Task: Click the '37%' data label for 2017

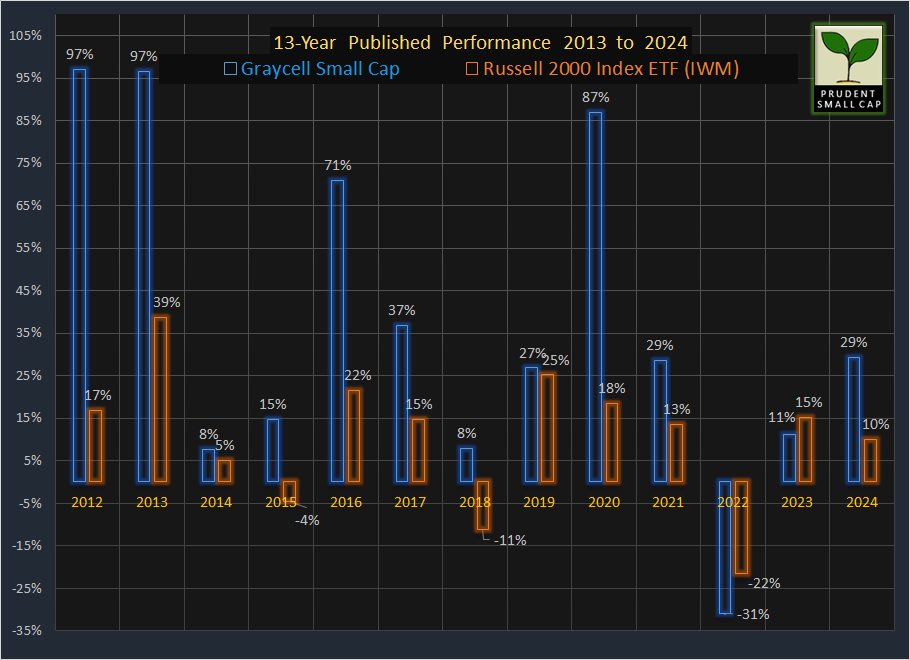Action: pyautogui.click(x=402, y=311)
